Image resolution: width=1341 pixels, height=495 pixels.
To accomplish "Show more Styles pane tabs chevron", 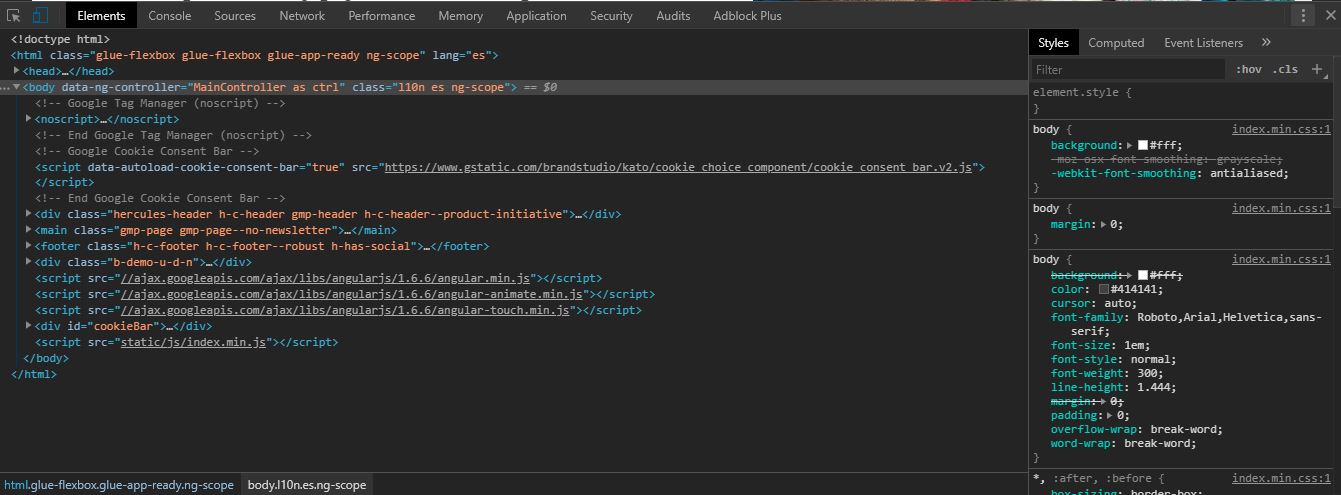I will 1266,42.
